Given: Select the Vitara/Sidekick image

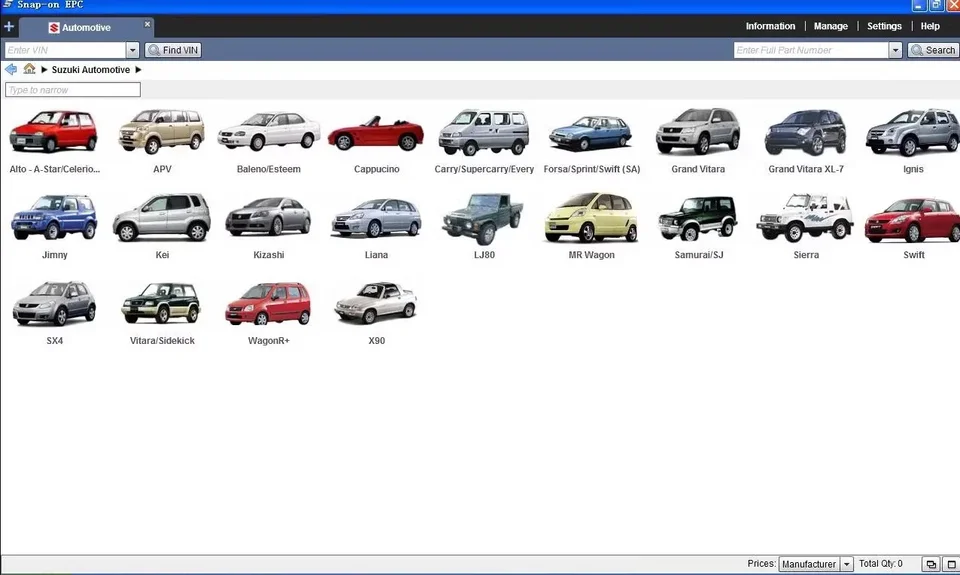Looking at the screenshot, I should [x=162, y=303].
